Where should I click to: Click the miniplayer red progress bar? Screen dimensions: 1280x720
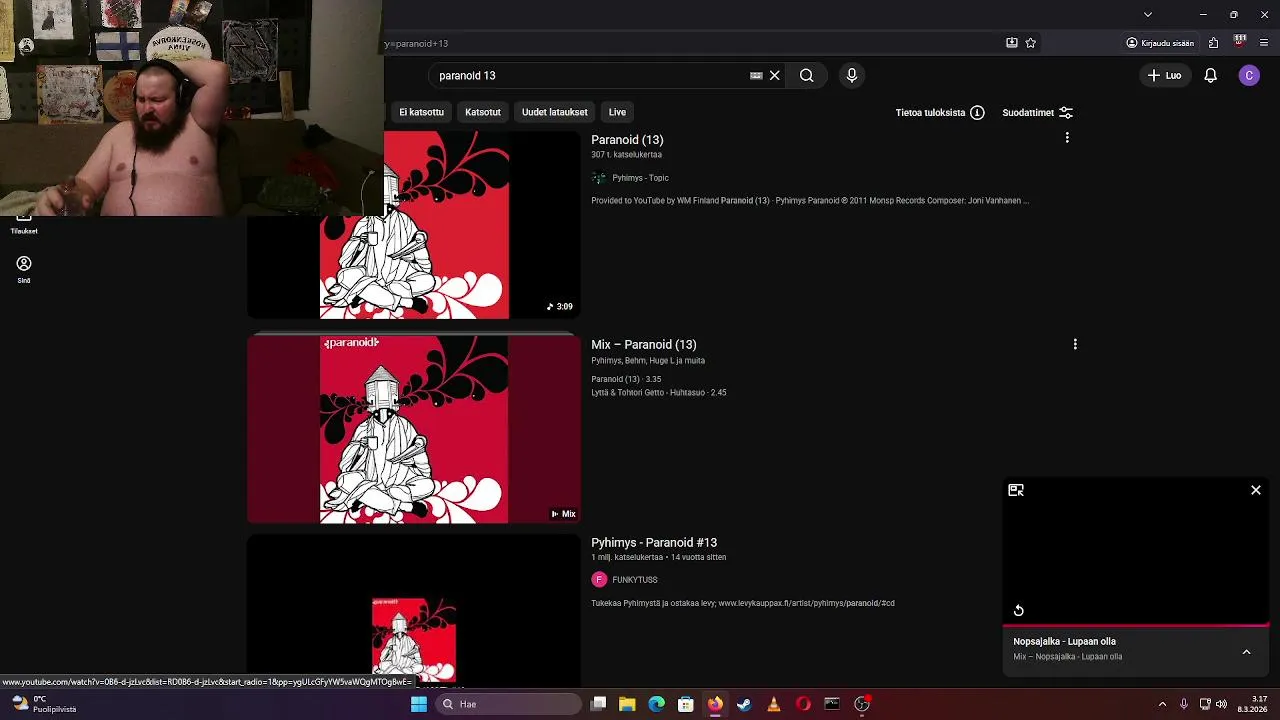(1136, 626)
